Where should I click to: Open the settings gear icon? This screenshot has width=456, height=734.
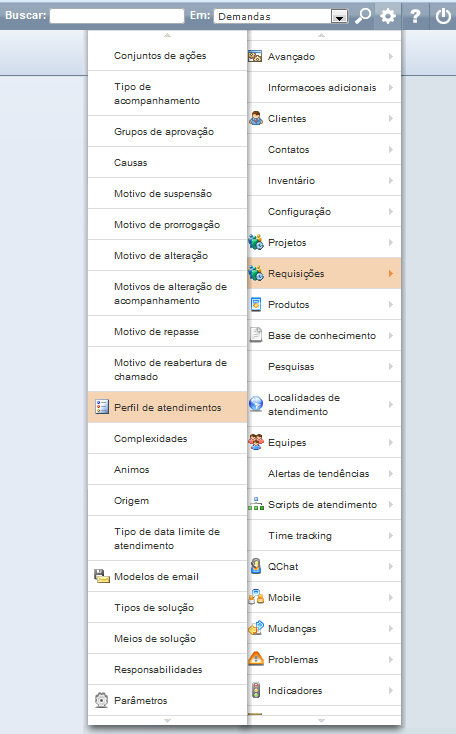[388, 16]
